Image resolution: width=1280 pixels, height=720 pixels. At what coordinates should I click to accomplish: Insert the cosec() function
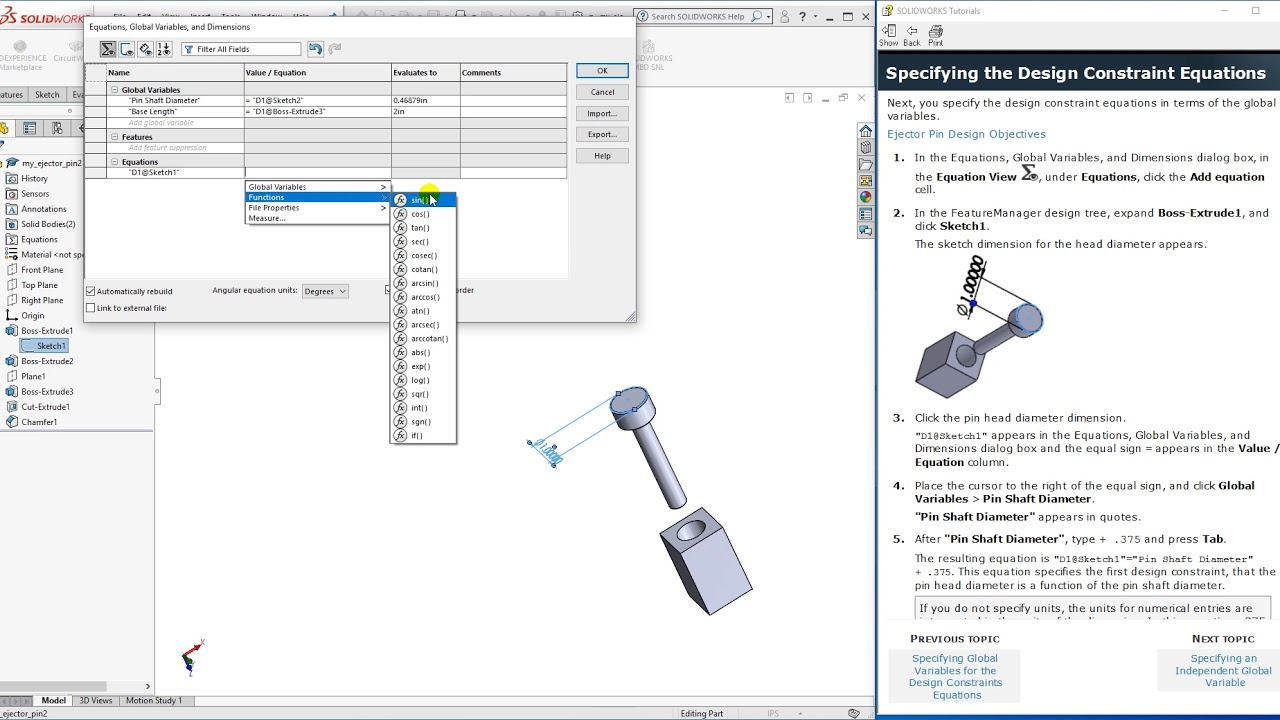click(423, 256)
